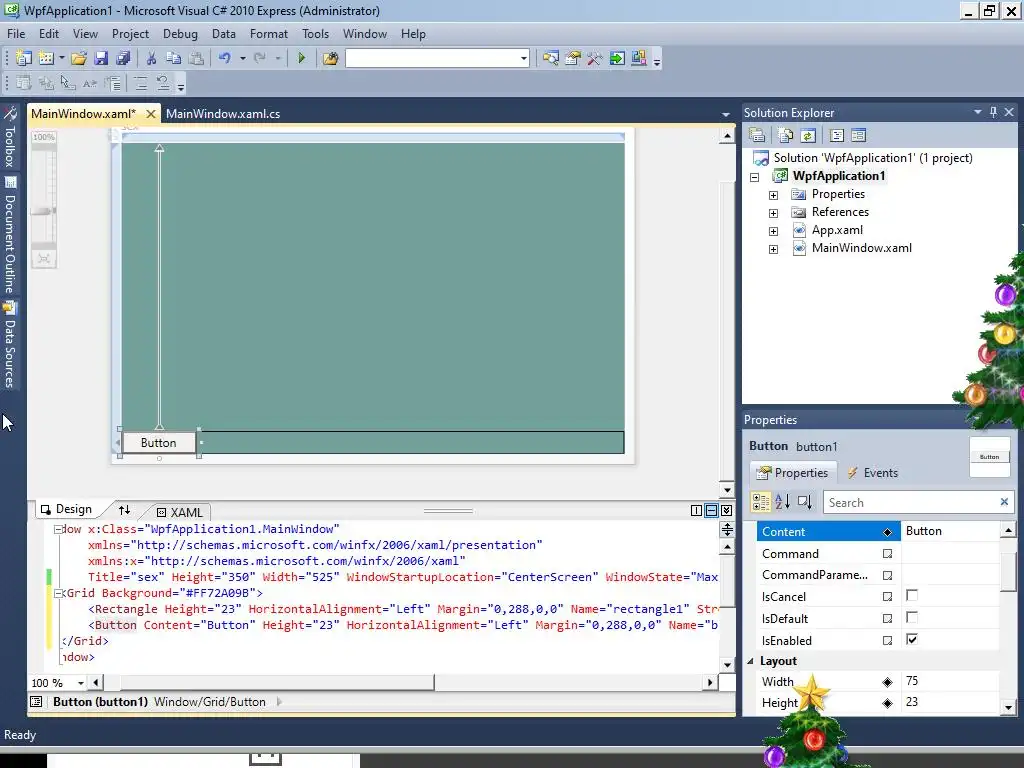Sort properties alphabetically with the A-Z icon
Screen dimensions: 1024x768
[x=782, y=502]
